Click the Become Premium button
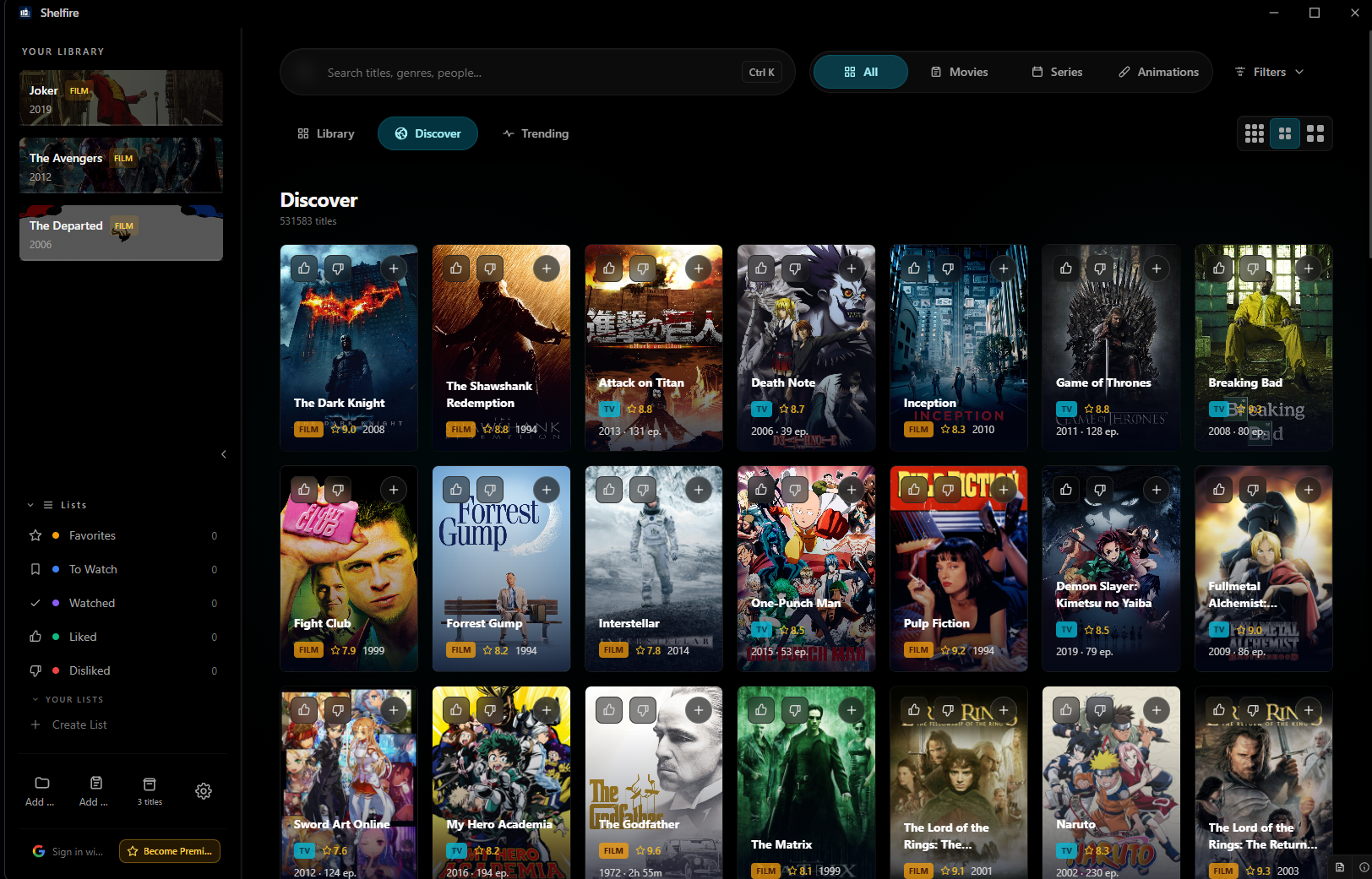Viewport: 1372px width, 879px height. pyautogui.click(x=170, y=851)
